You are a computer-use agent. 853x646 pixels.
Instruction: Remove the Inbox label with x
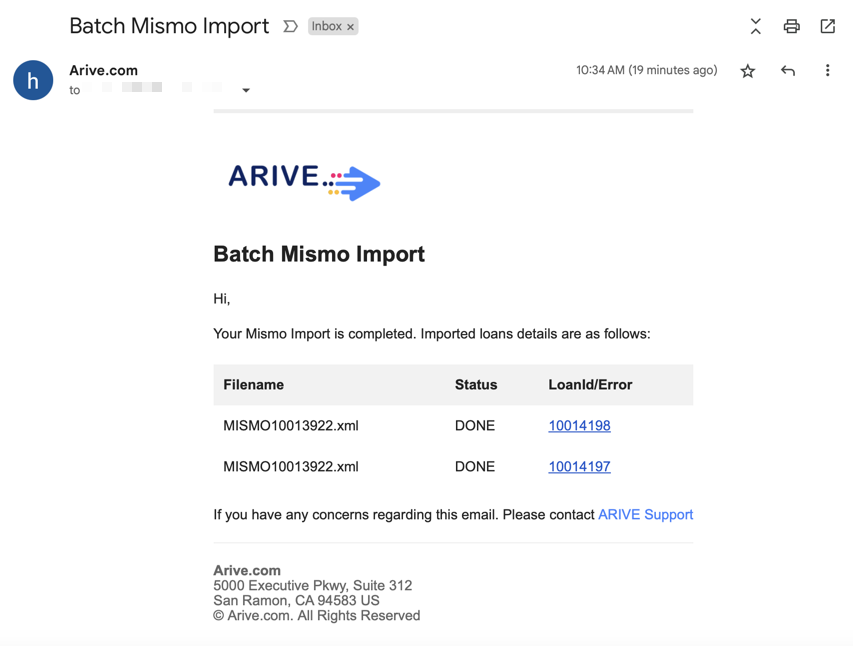350,27
